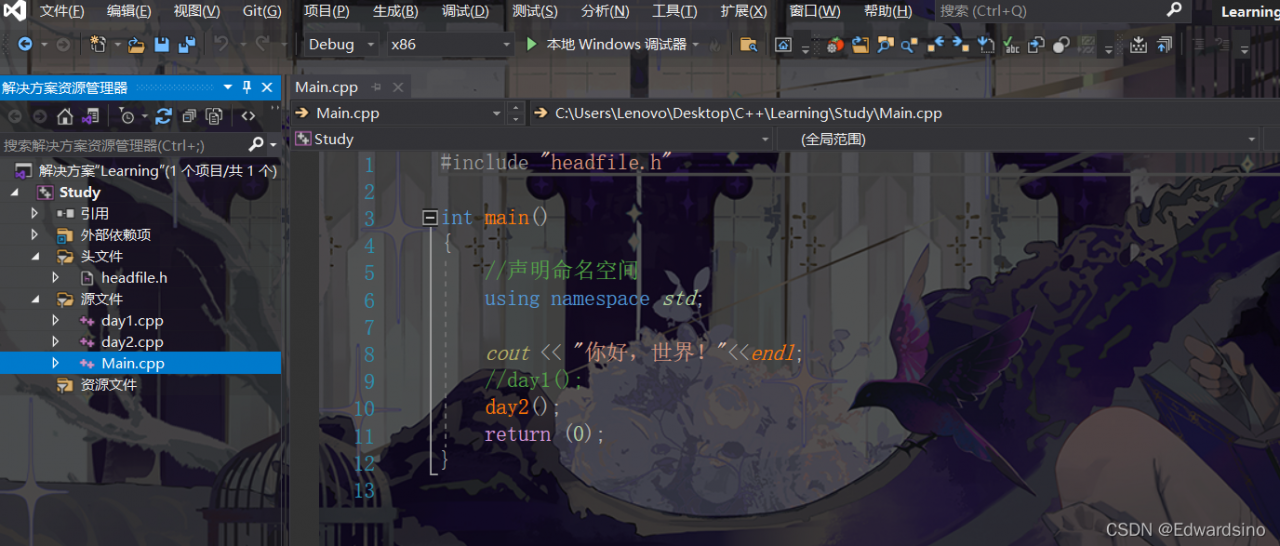1280x546 pixels.
Task: Select day1.cpp in the solution tree
Action: 132,321
